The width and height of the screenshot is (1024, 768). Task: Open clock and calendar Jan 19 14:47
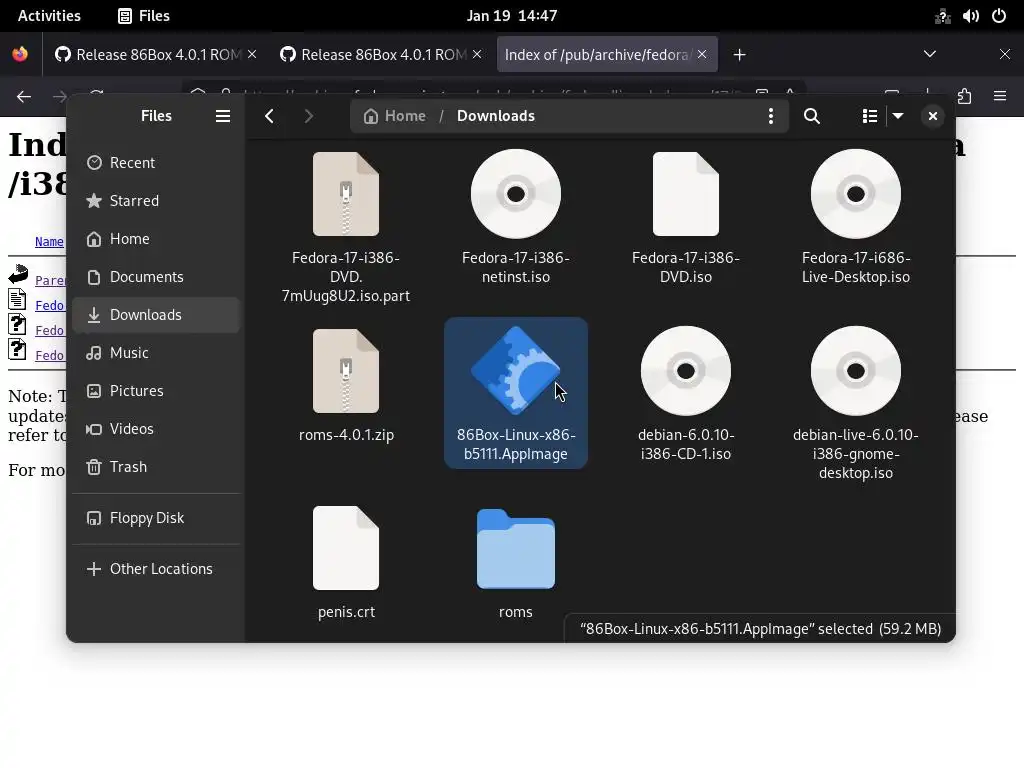tap(512, 16)
